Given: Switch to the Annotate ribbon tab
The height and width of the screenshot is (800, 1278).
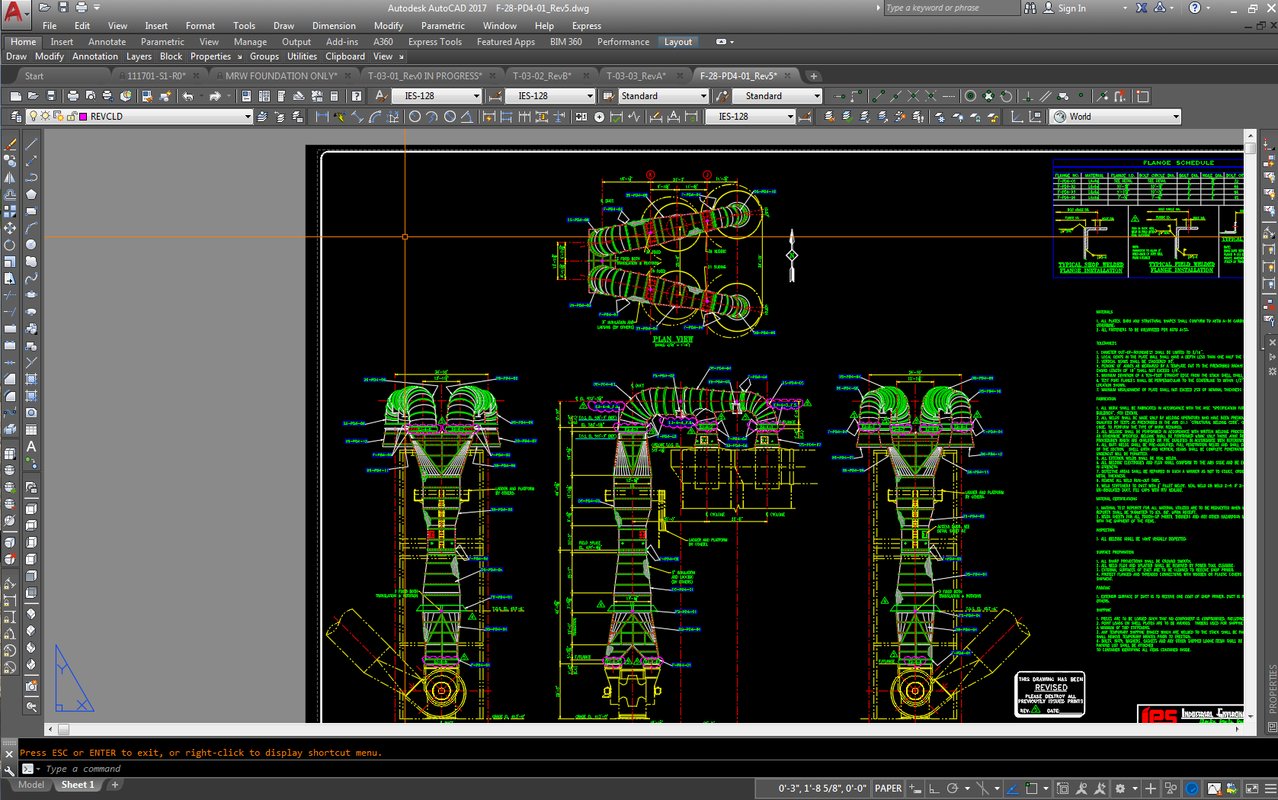Looking at the screenshot, I should tap(107, 42).
